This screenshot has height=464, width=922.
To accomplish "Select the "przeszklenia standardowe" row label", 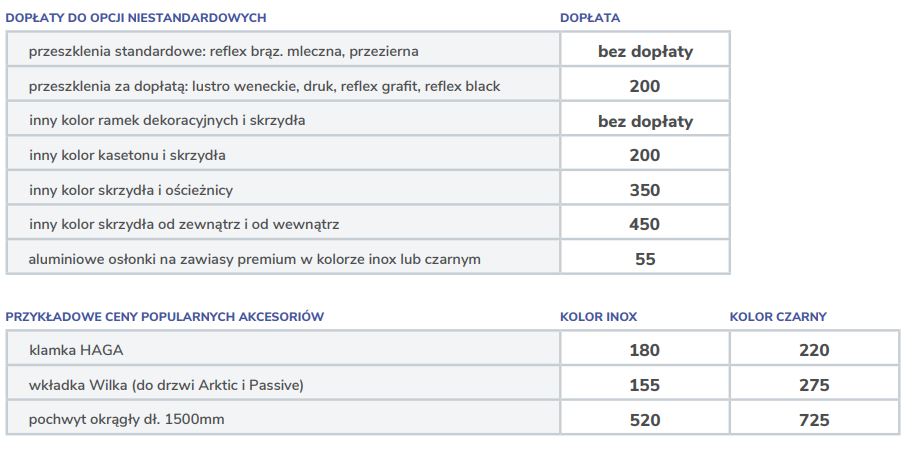I will (x=224, y=51).
